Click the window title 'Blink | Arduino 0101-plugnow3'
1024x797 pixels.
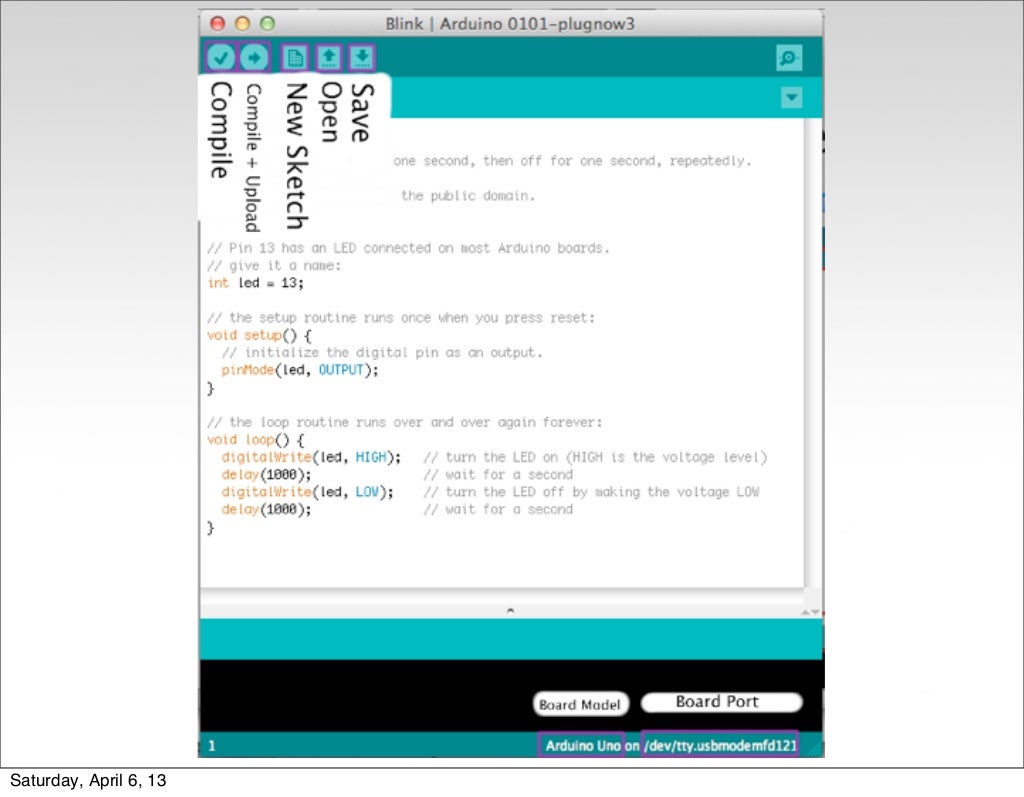pos(510,24)
